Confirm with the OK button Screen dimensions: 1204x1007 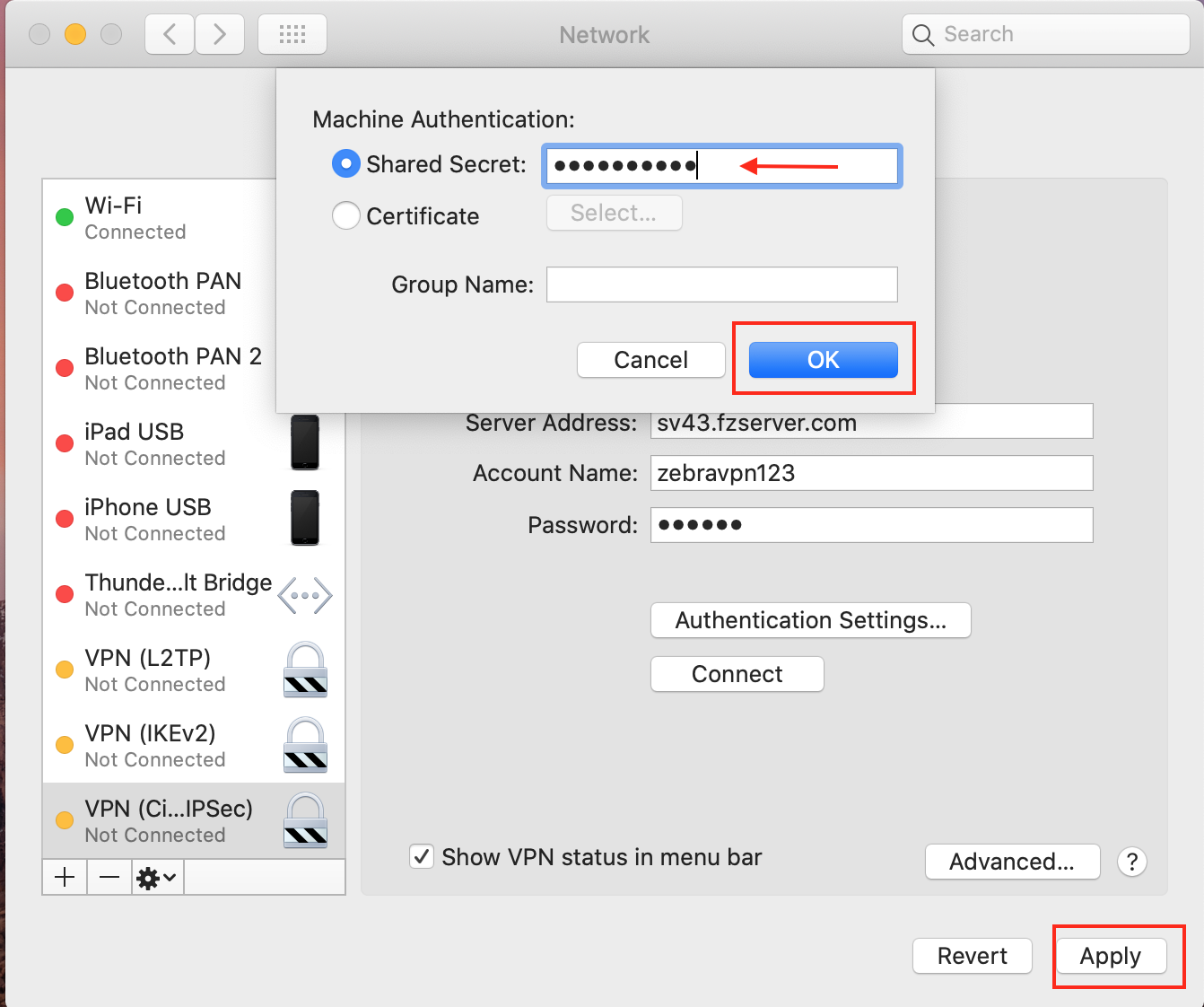[823, 359]
